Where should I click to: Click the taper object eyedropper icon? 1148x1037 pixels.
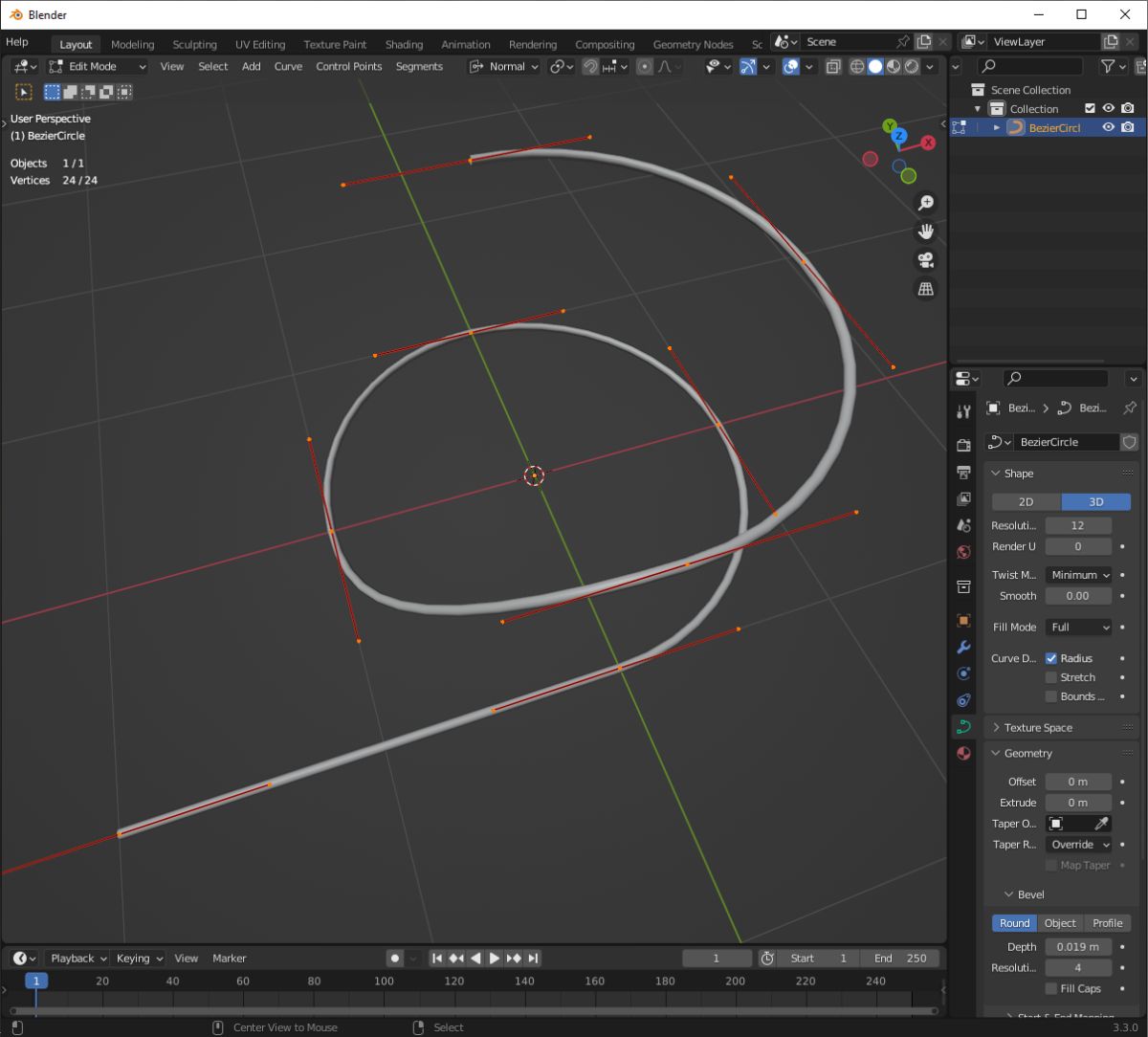coord(1101,824)
